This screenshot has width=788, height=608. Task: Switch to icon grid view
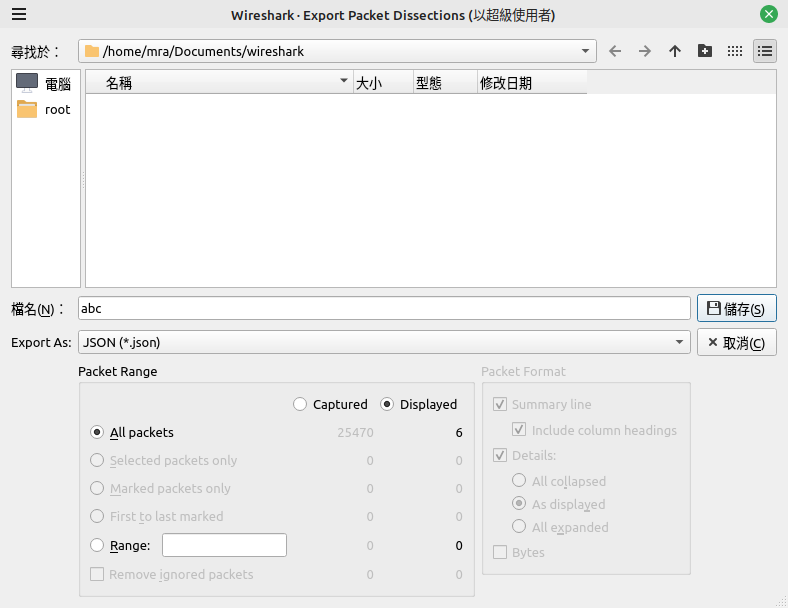coord(735,51)
